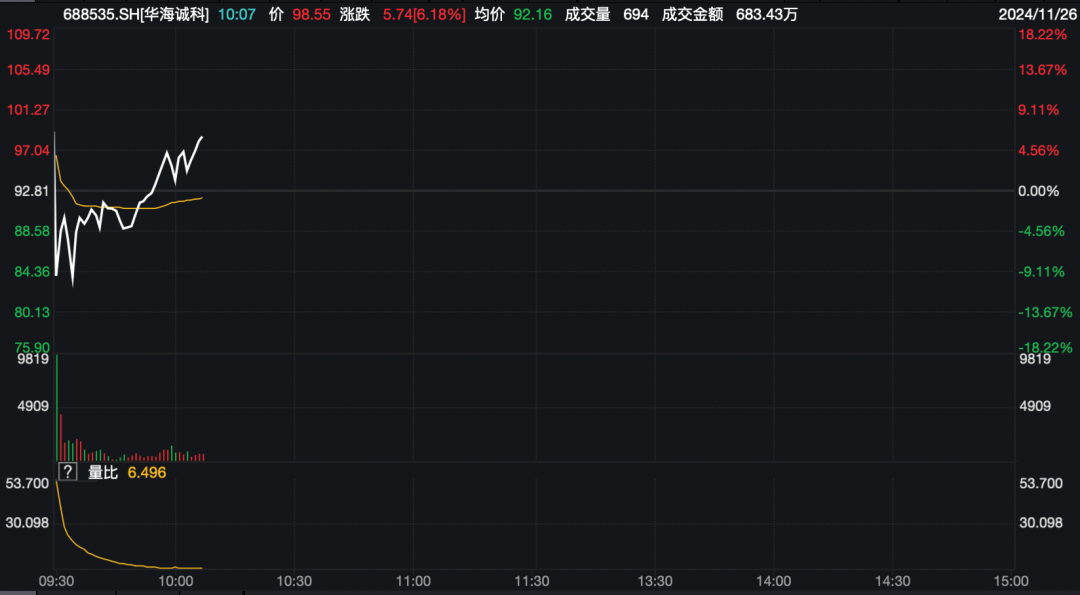
Task: Click the 53.700 label on left axis
Action: [28, 483]
